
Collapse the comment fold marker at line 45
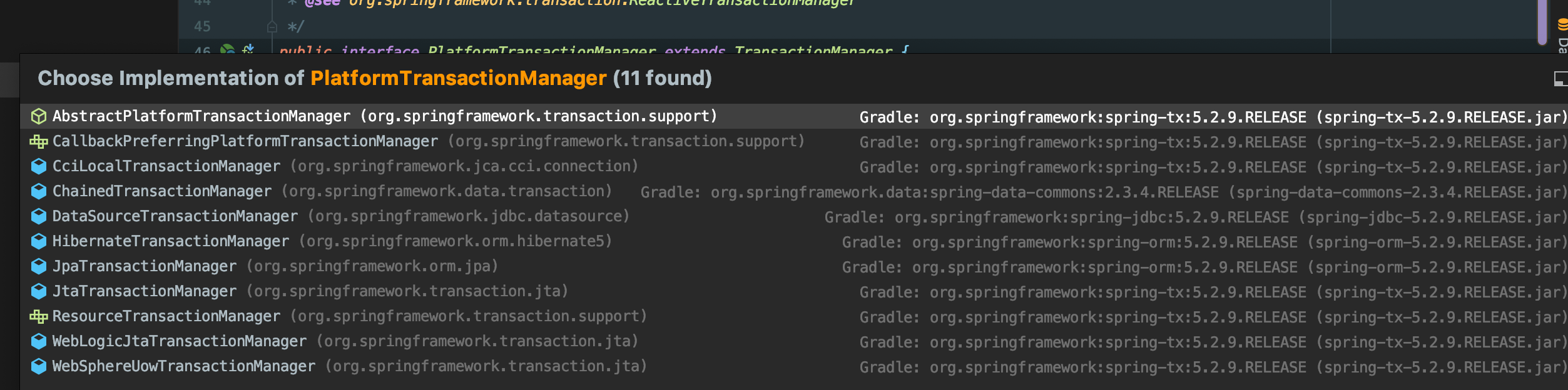pyautogui.click(x=272, y=27)
